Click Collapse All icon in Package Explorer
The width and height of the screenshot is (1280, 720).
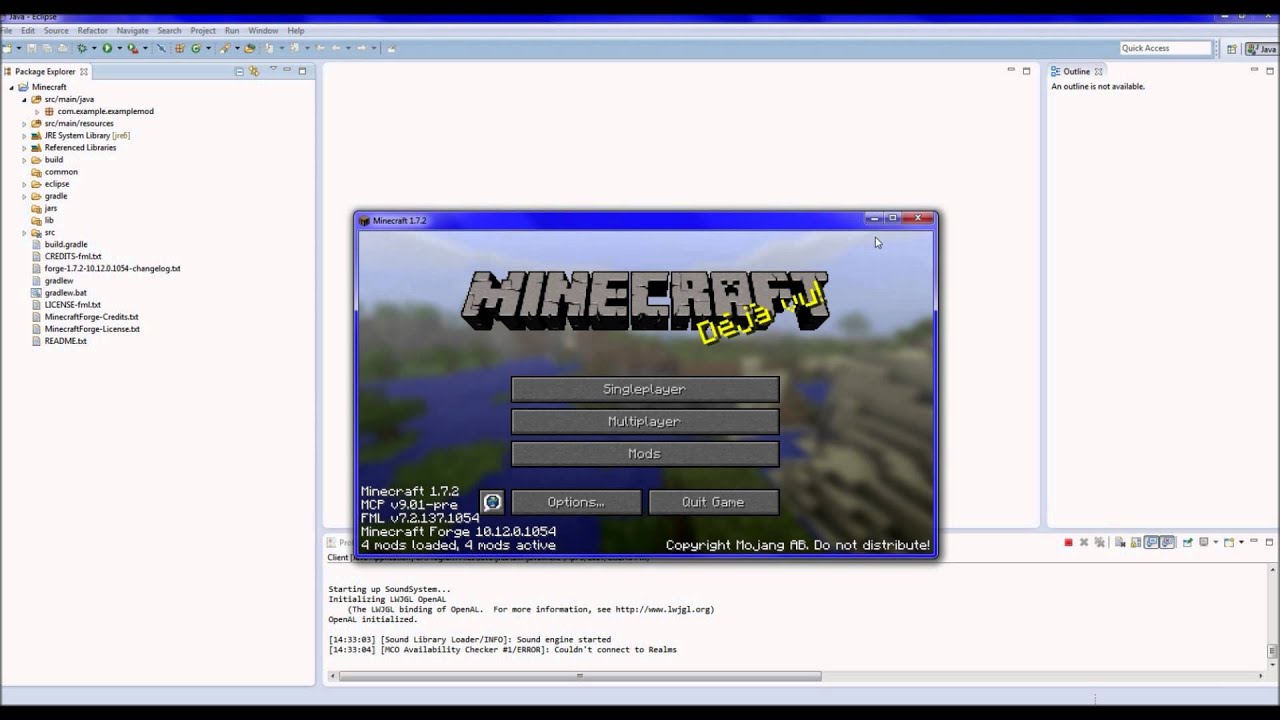click(x=239, y=71)
